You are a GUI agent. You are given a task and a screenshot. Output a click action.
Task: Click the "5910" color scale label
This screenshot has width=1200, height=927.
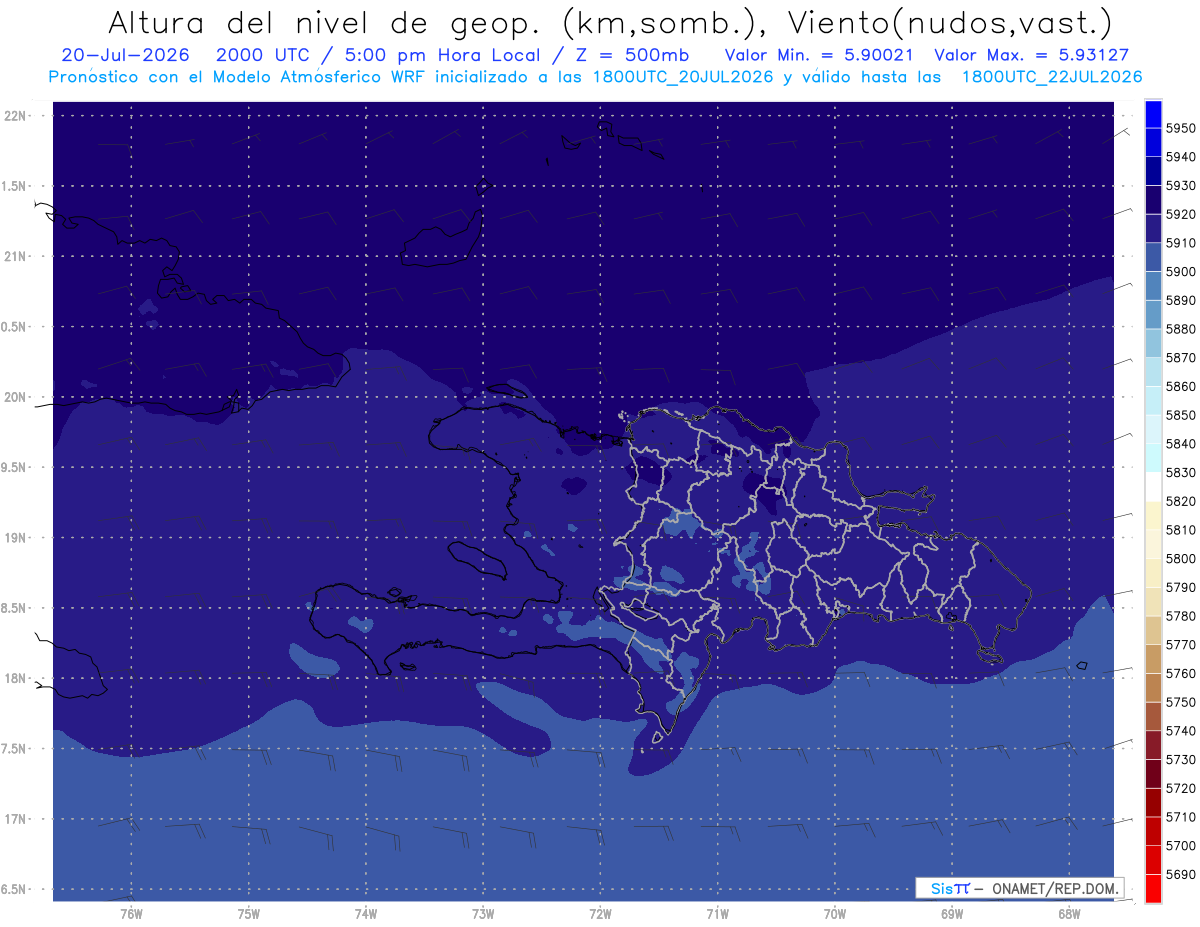click(x=1180, y=243)
